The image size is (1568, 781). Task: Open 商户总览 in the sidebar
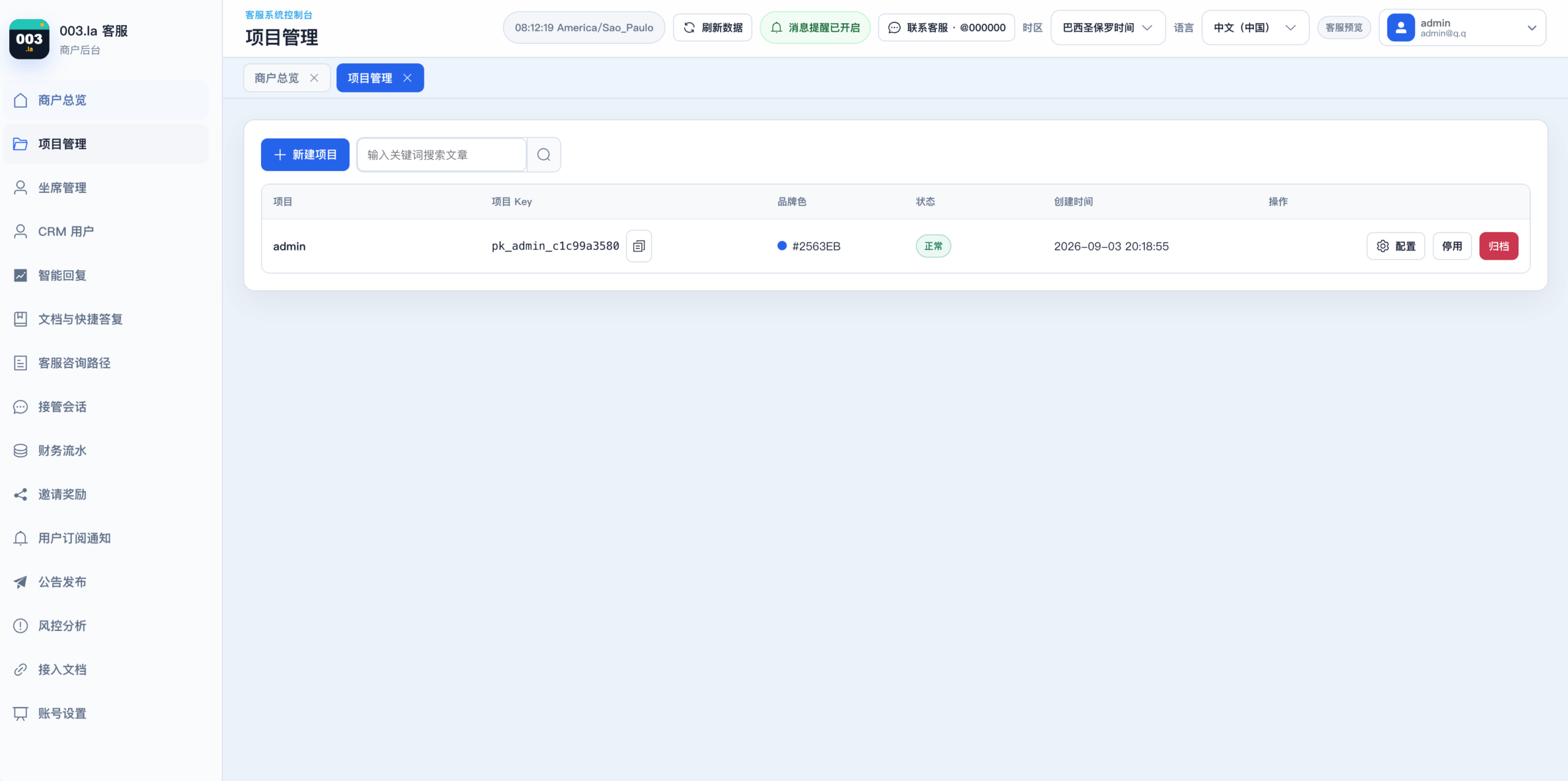click(x=105, y=100)
